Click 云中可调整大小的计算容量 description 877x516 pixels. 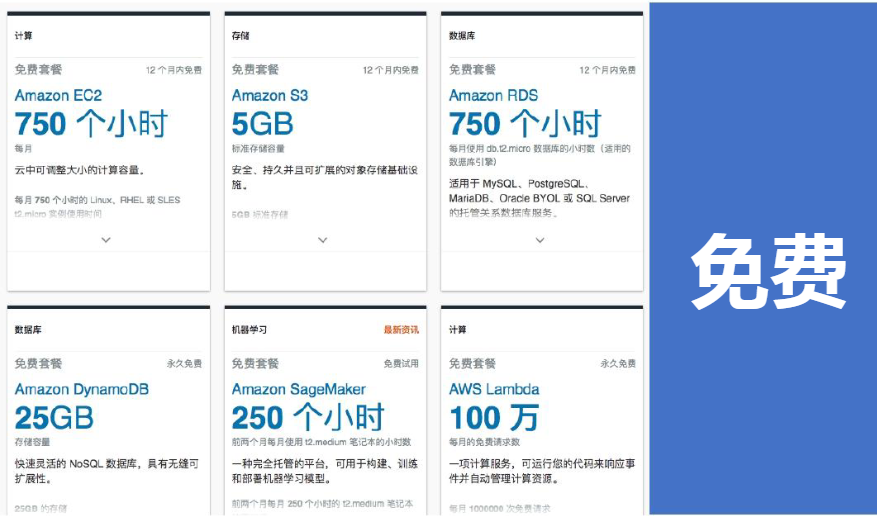pos(81,170)
